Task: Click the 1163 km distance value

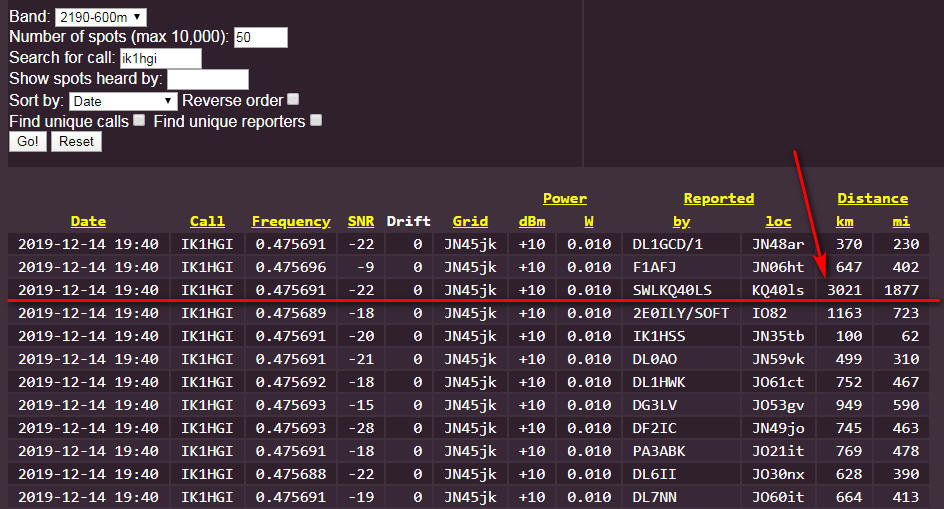Action: click(x=844, y=313)
